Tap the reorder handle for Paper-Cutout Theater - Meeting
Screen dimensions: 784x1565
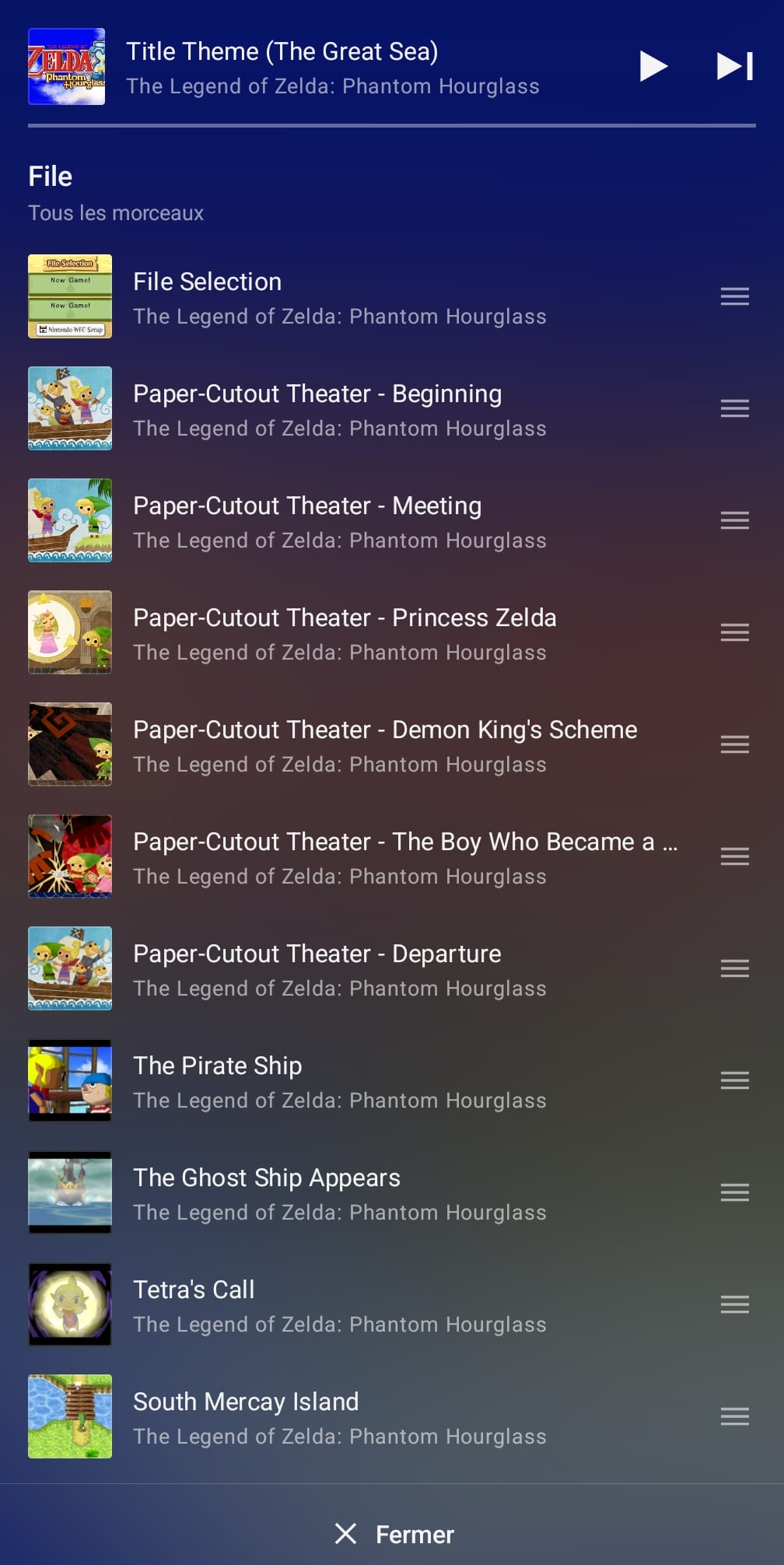pos(734,520)
